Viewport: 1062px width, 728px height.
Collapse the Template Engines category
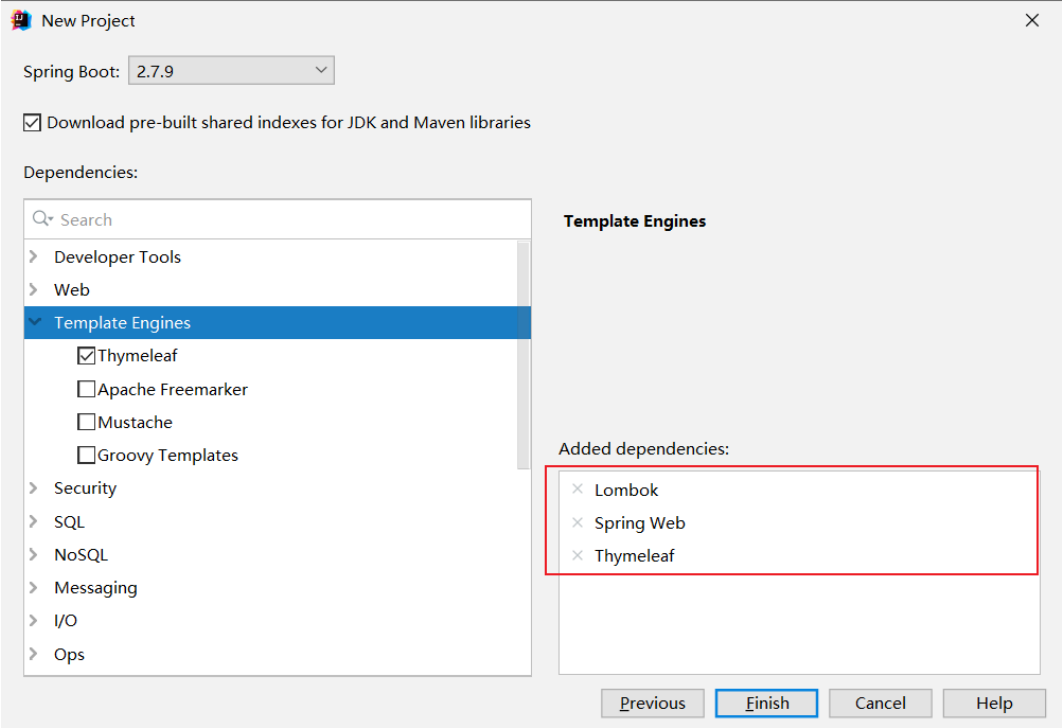35,323
